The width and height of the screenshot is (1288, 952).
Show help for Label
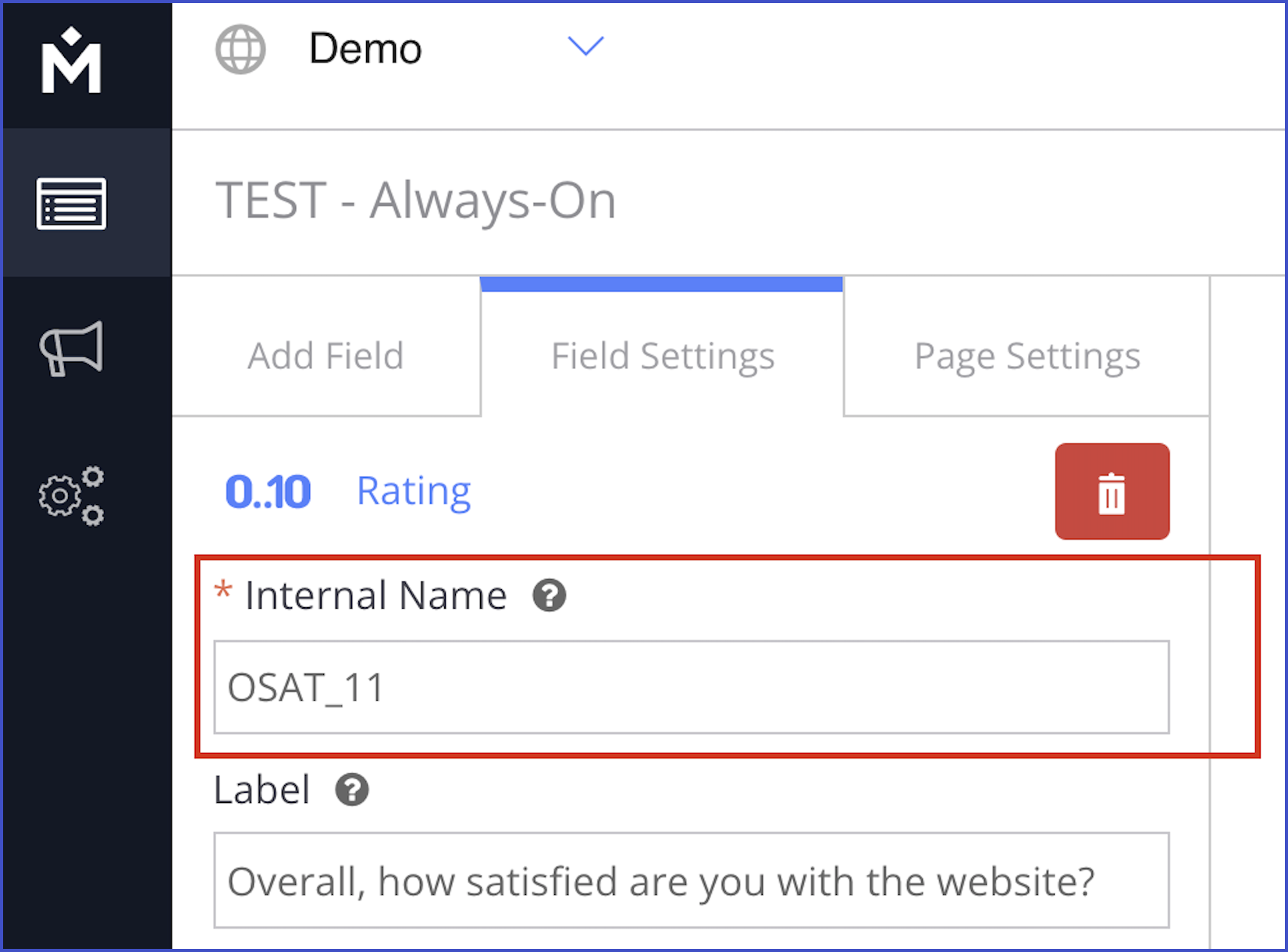[x=352, y=790]
